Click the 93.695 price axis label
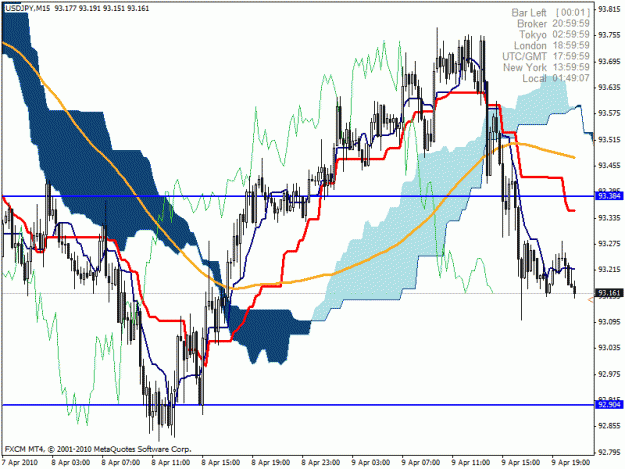The width and height of the screenshot is (625, 469). click(609, 61)
